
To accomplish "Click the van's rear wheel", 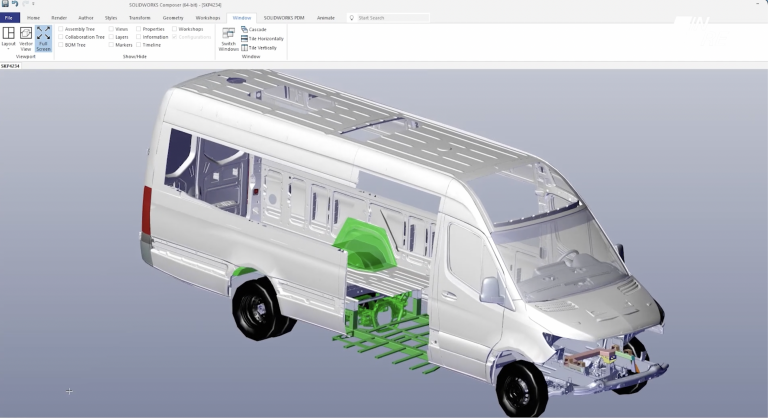I will pos(258,310).
